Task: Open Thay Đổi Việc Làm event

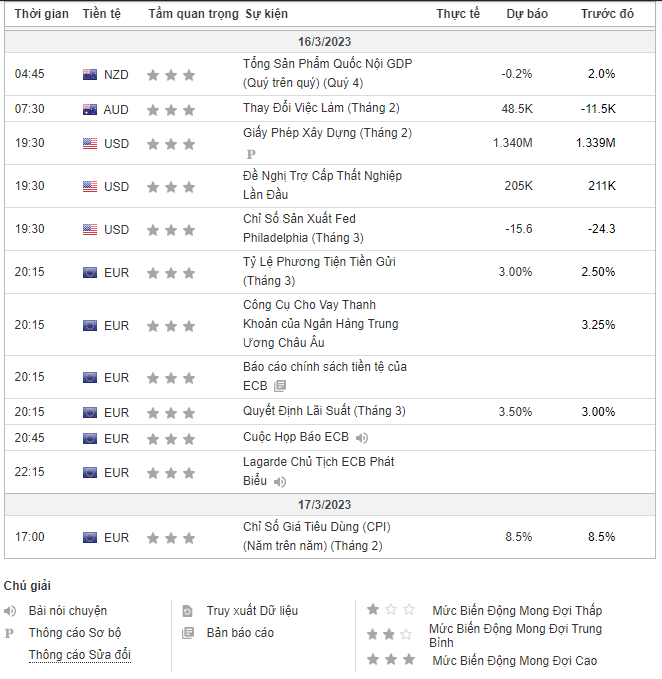Action: [320, 108]
